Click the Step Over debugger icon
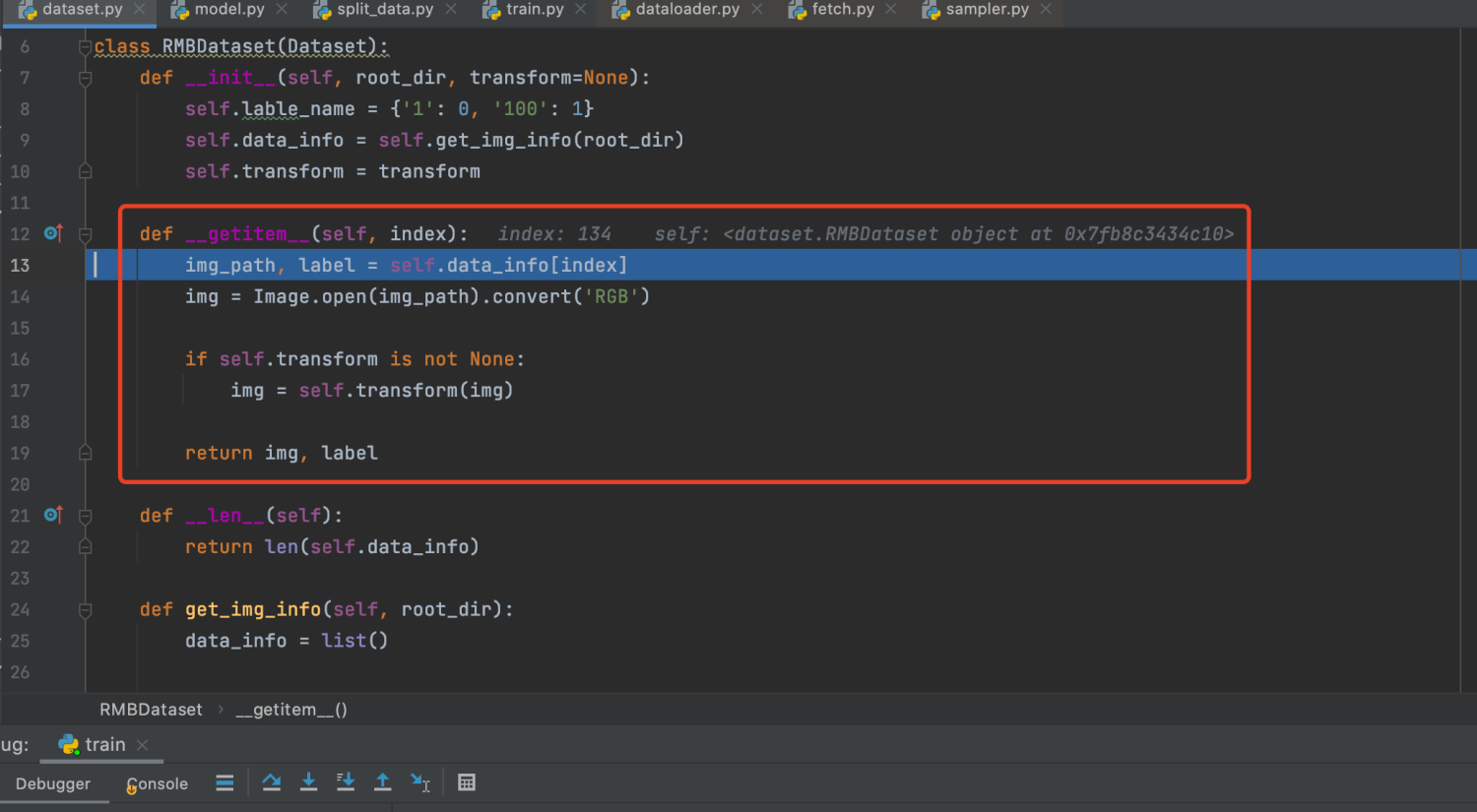This screenshot has width=1477, height=812. (272, 782)
